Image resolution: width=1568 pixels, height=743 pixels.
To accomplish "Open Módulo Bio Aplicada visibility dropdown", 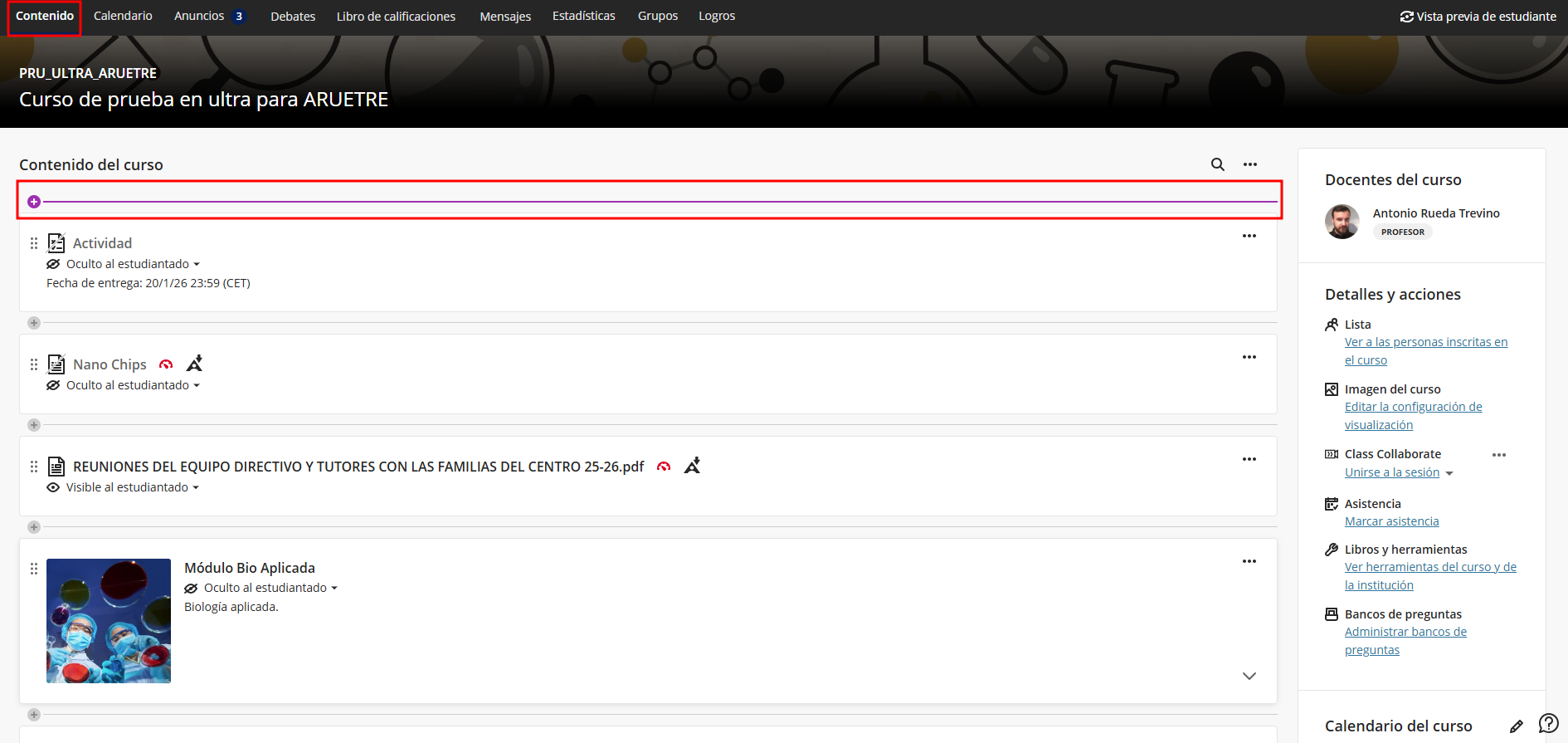I will (270, 588).
